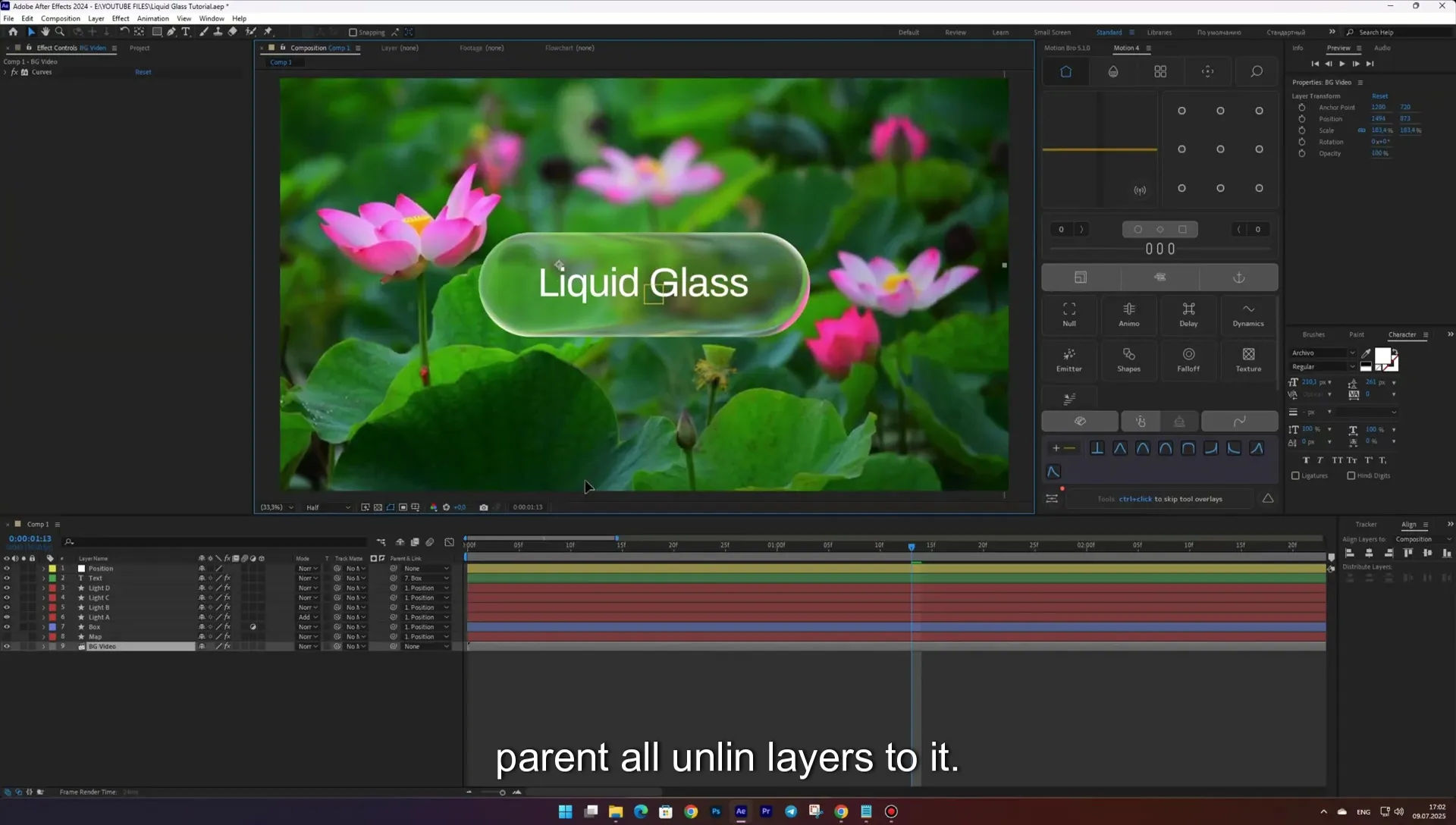The image size is (1456, 825).
Task: Switch to the Paint tab
Action: 1357,334
